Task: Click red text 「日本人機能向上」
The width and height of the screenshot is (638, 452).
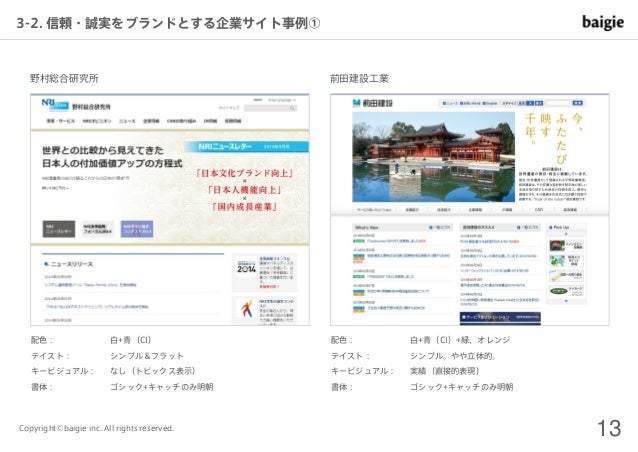Action: tap(245, 190)
